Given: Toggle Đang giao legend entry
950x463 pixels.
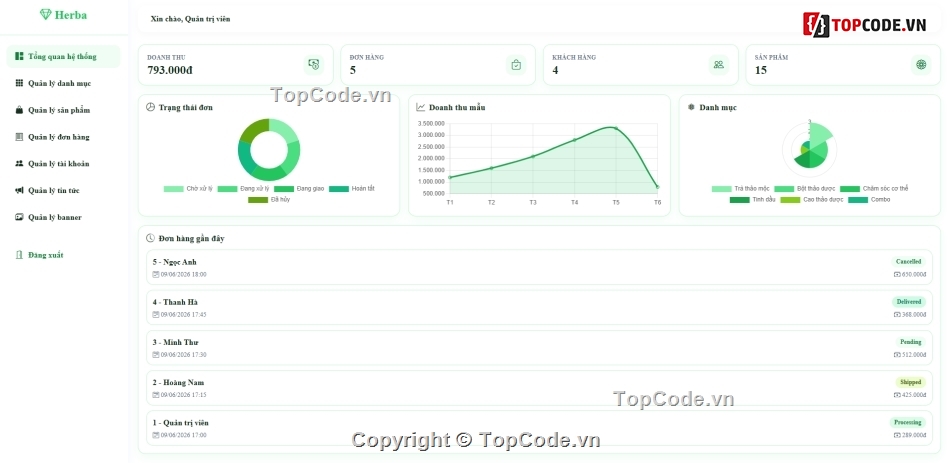Looking at the screenshot, I should 299,188.
